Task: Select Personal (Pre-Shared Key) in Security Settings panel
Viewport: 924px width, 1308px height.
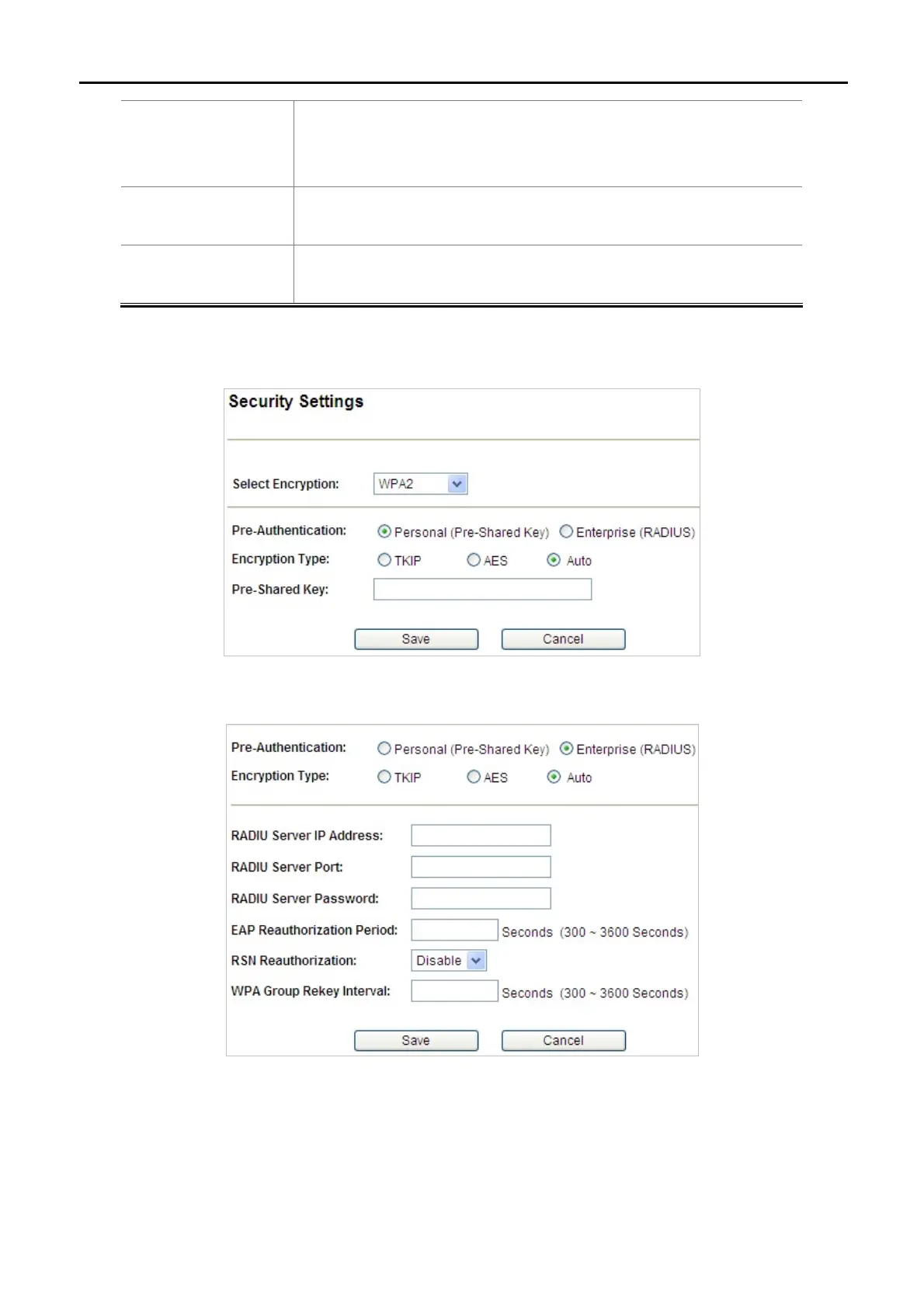Action: click(384, 532)
